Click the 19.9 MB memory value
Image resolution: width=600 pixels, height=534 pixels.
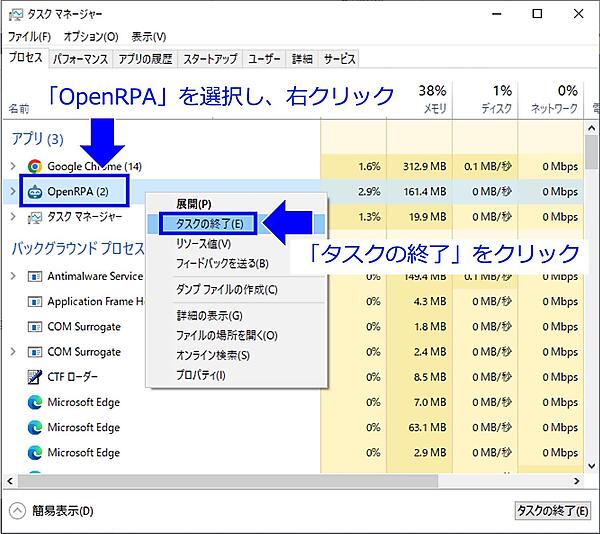(427, 217)
